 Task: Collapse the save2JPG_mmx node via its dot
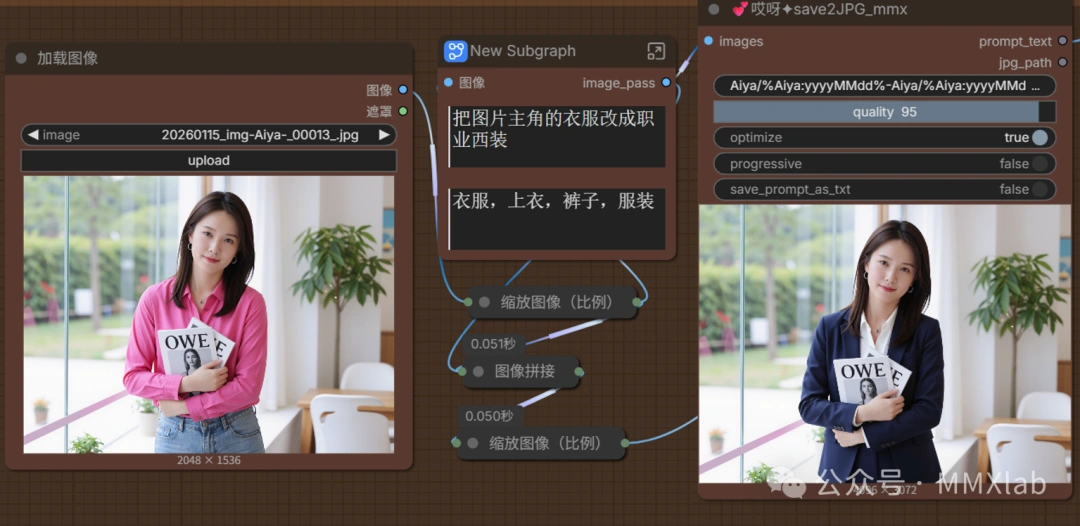714,10
